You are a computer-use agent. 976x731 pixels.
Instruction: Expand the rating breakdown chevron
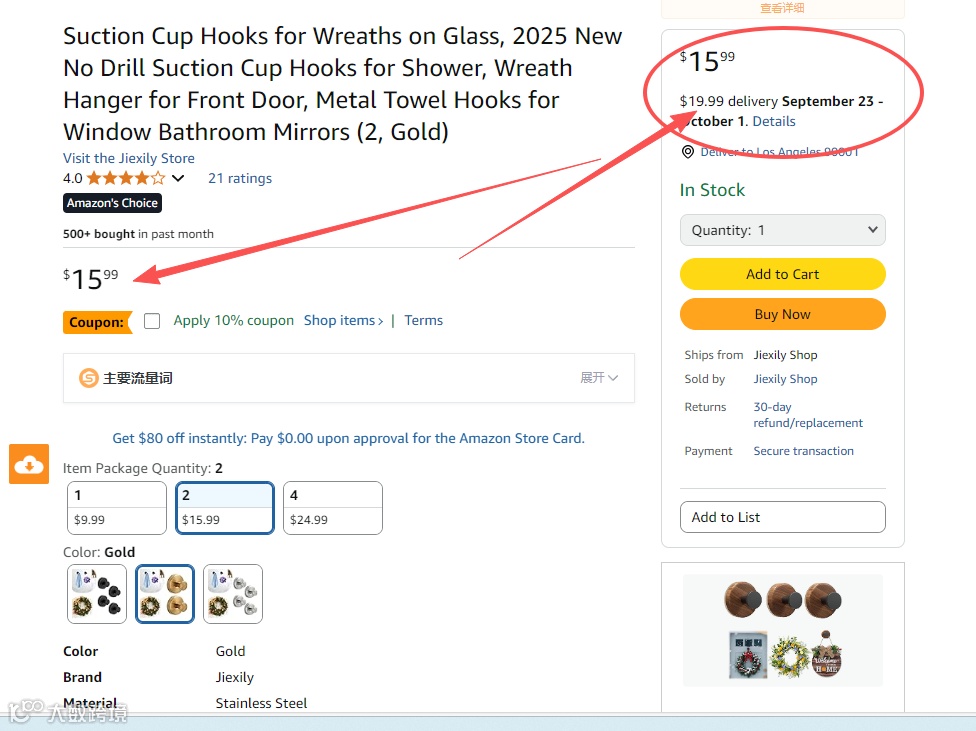pos(178,179)
